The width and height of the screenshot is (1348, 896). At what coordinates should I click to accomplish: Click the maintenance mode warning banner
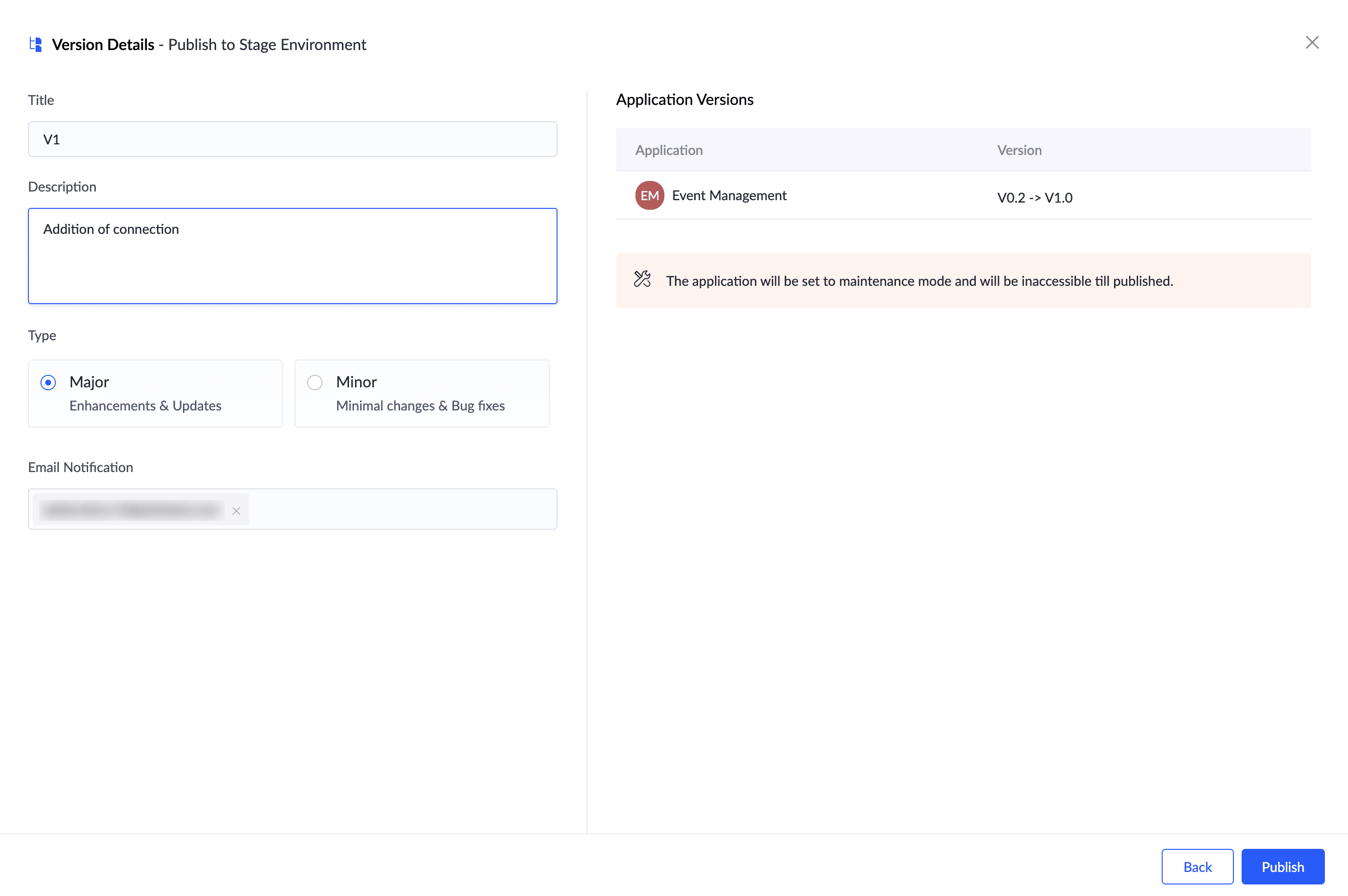pyautogui.click(x=963, y=281)
